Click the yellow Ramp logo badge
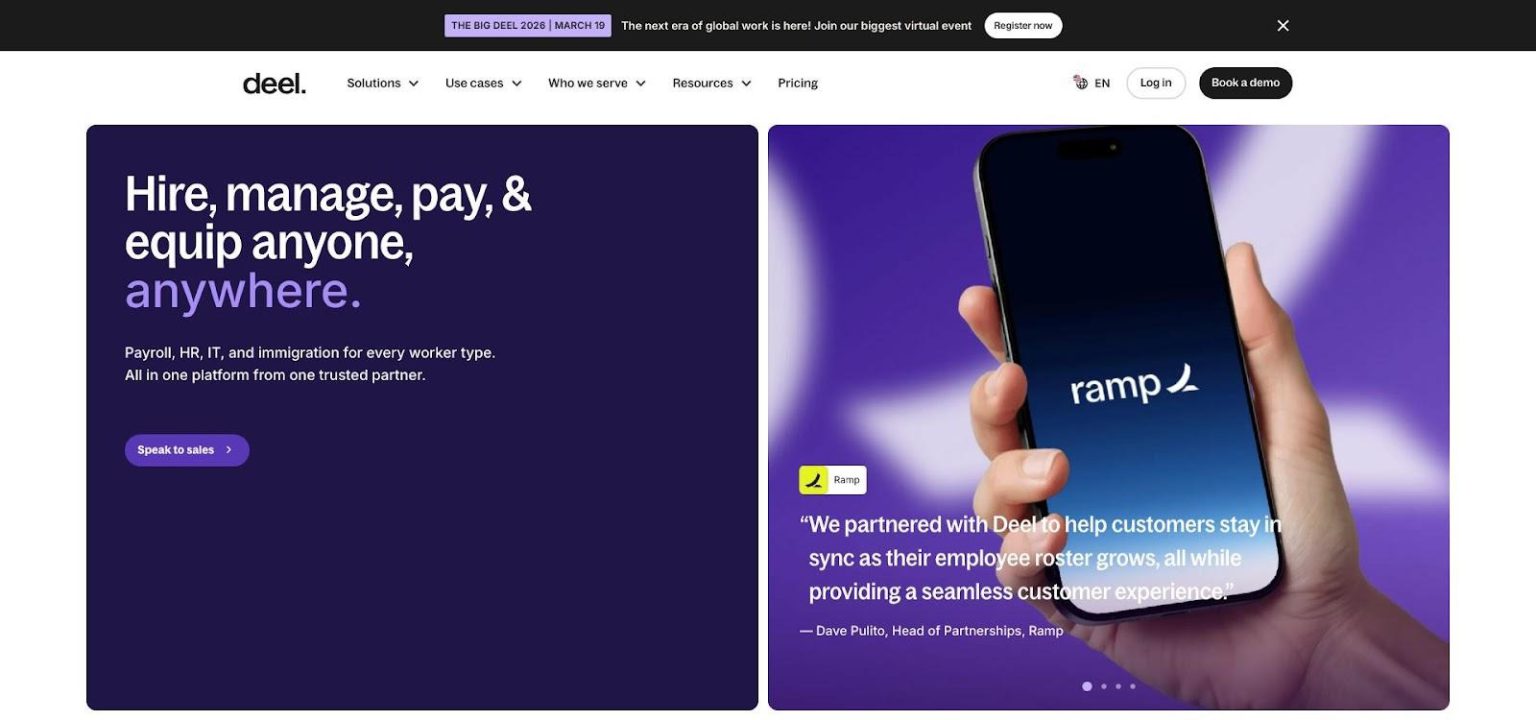Screen dimensions: 1536x720 pyautogui.click(x=814, y=480)
